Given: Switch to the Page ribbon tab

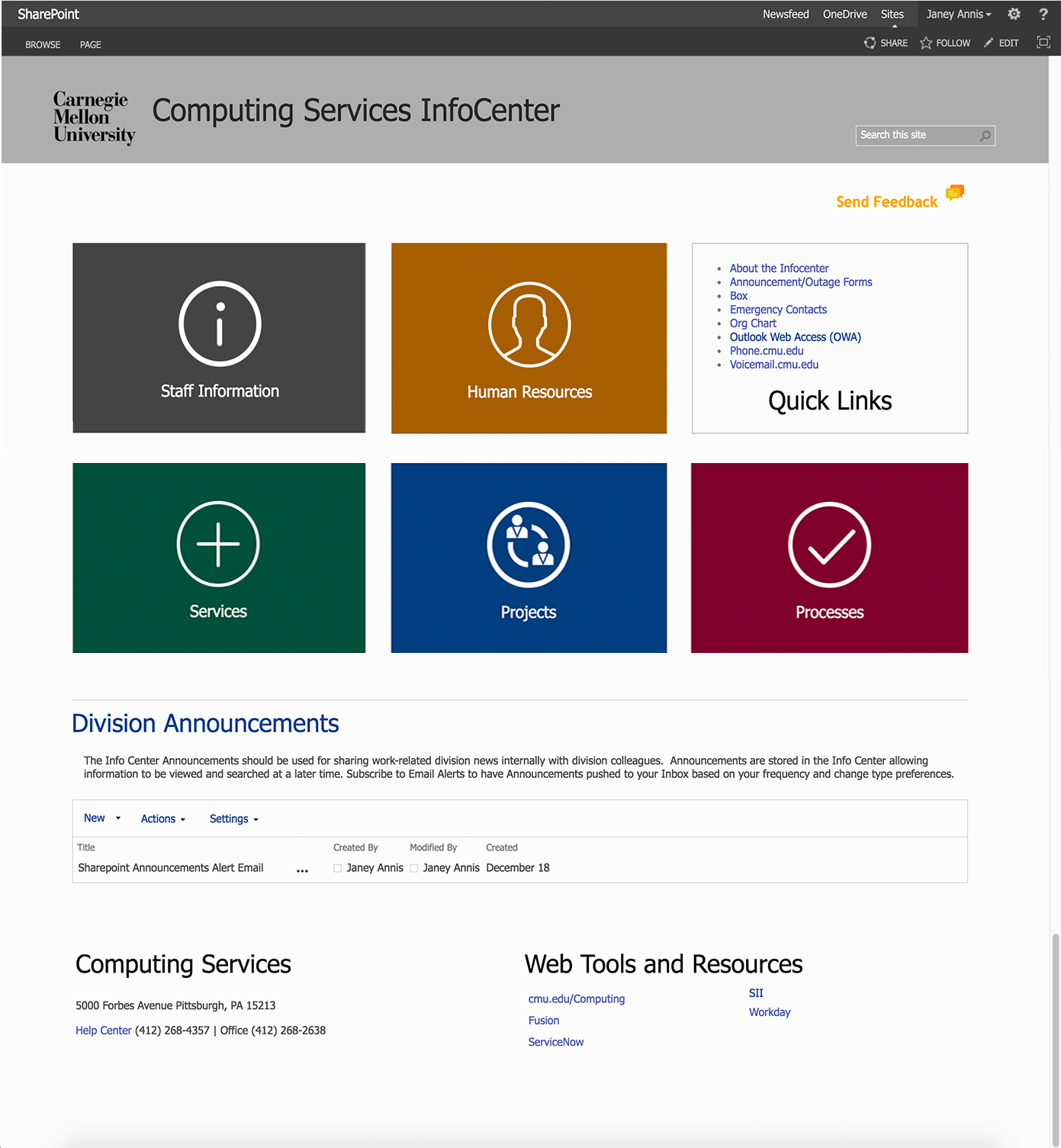Looking at the screenshot, I should coord(91,44).
